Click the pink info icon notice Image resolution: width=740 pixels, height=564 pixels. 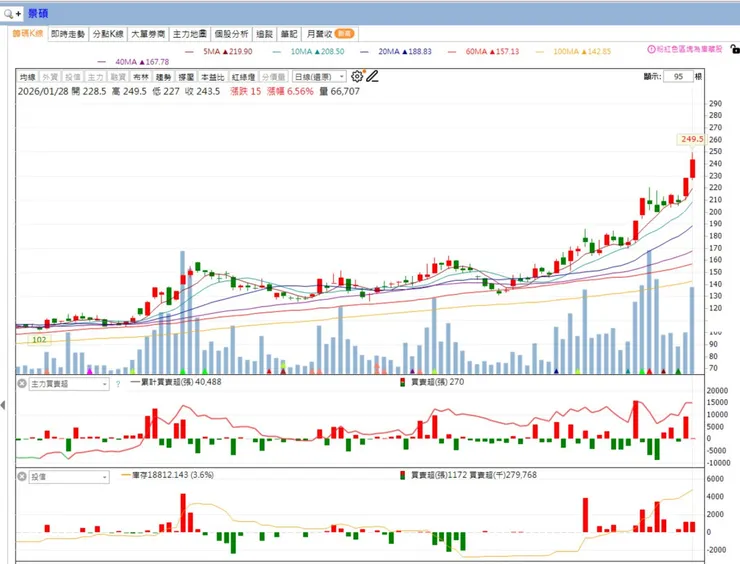(651, 49)
